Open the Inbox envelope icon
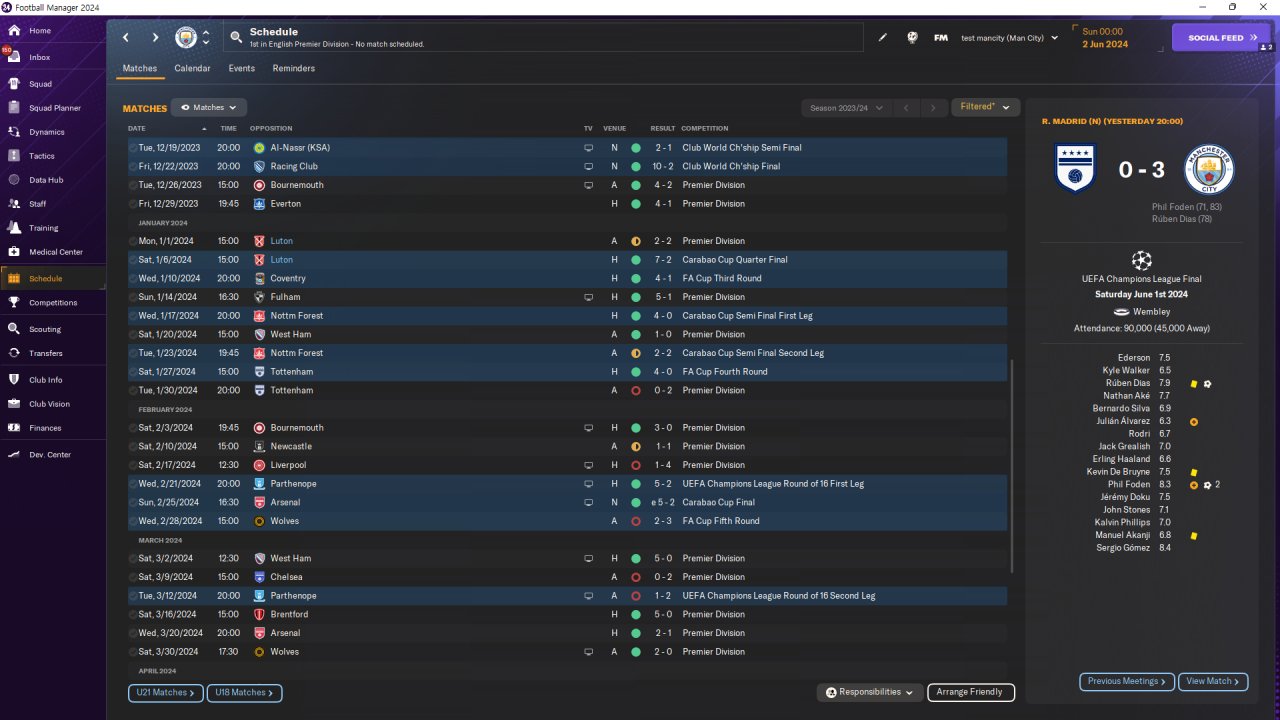This screenshot has width=1280, height=720. tap(14, 57)
